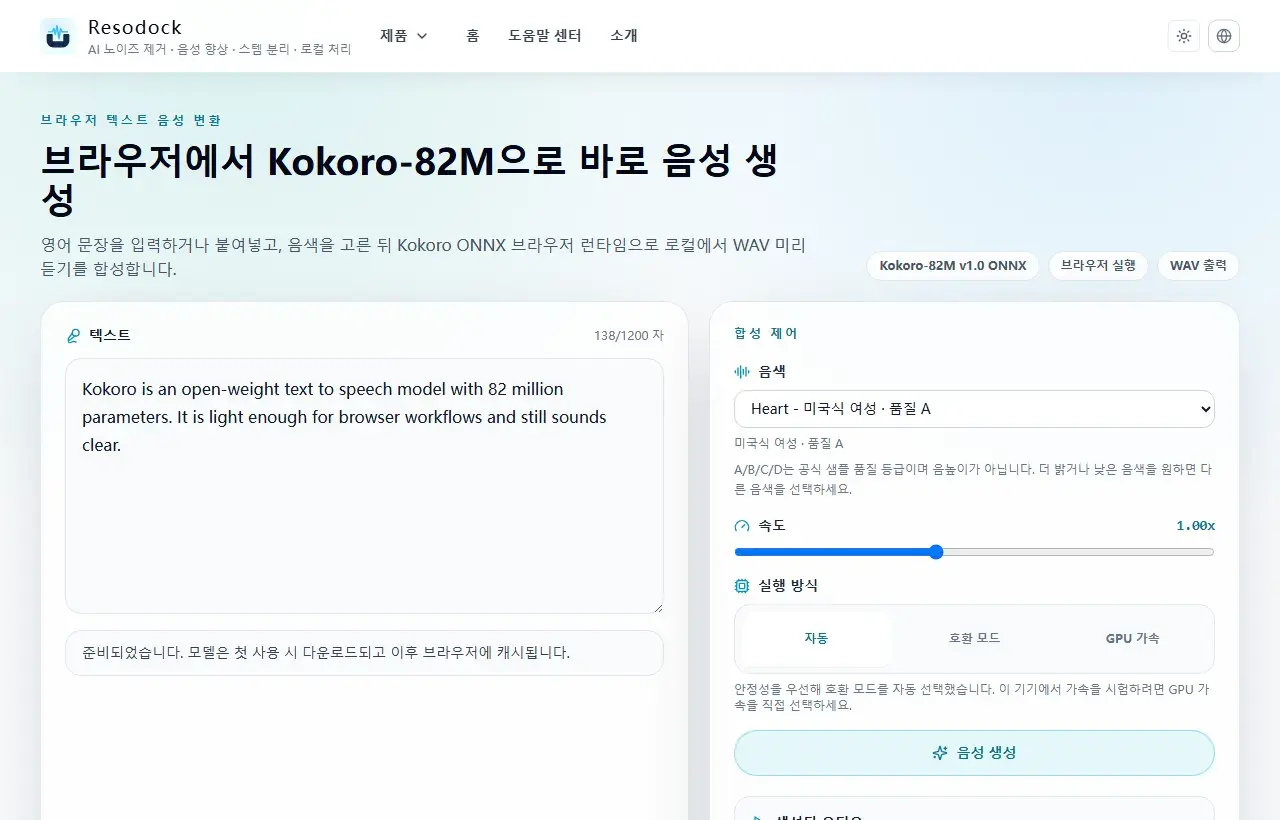
Task: Toggle the light/dark theme sun icon
Action: click(1184, 36)
